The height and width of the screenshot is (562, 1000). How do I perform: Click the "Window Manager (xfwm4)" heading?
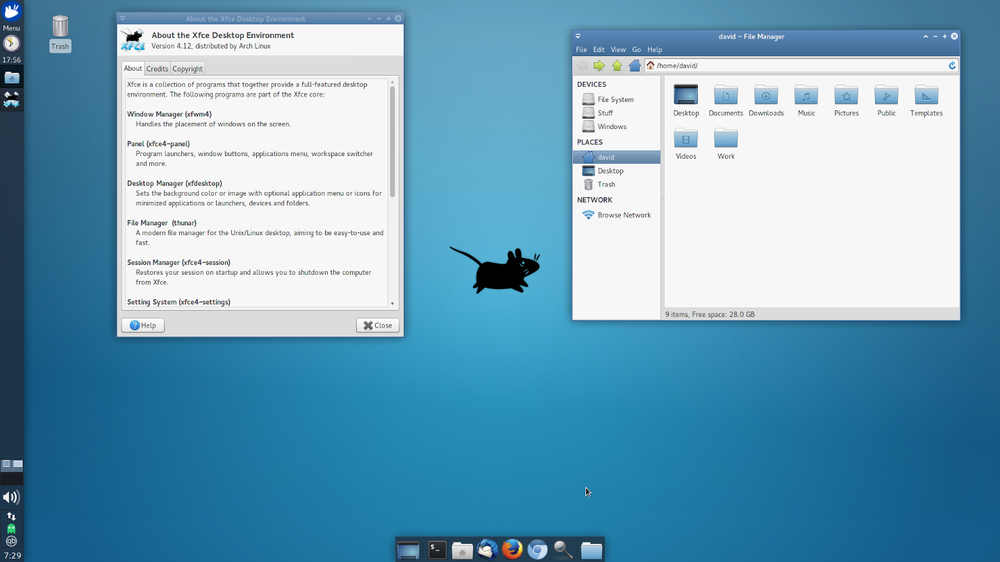pos(169,114)
